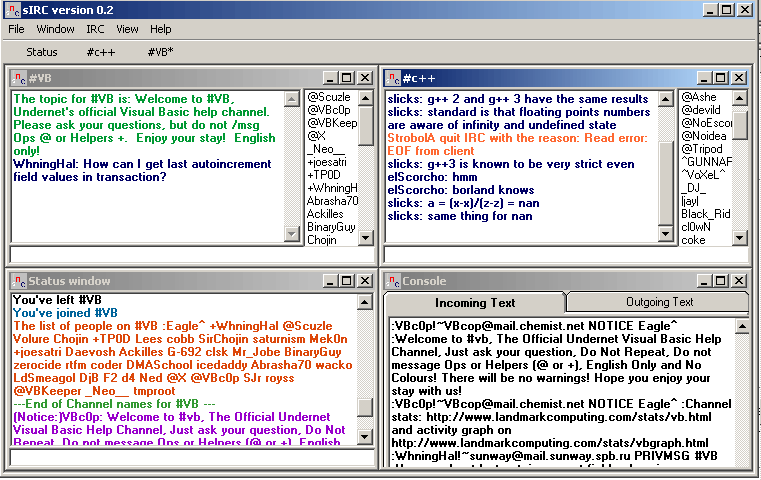Click the Console window title icon

[393, 281]
